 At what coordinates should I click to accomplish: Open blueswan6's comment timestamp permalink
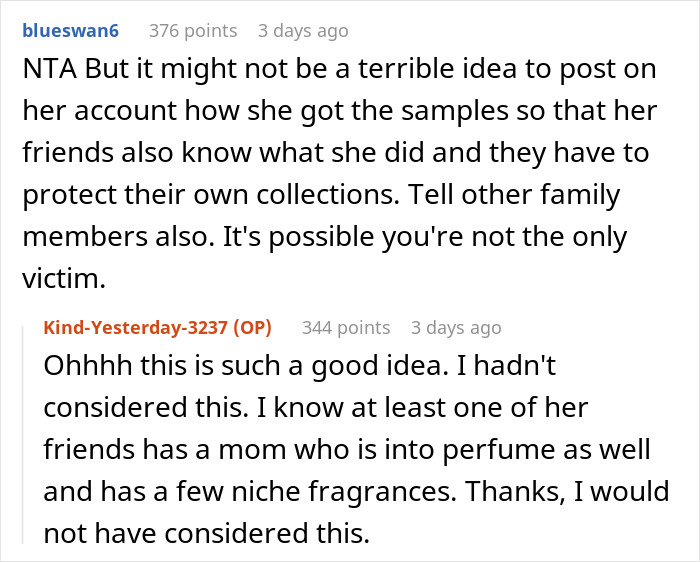click(x=302, y=31)
